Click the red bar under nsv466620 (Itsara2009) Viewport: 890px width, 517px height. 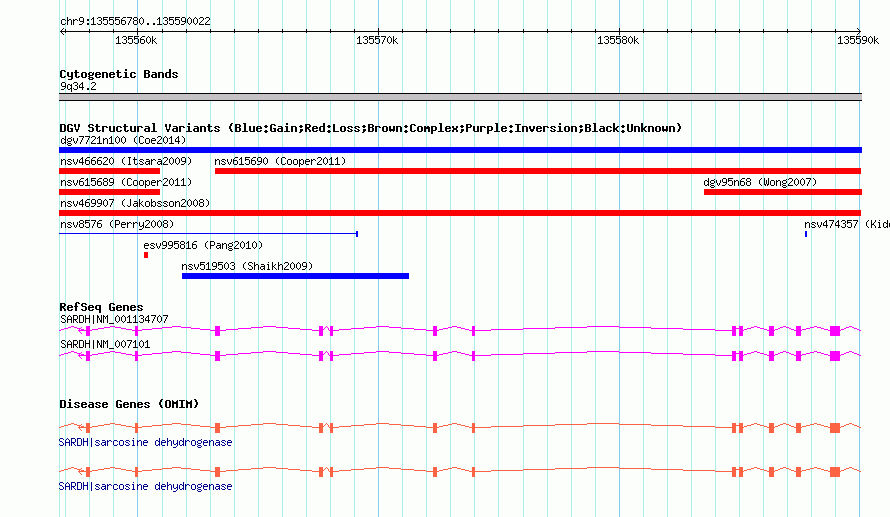pyautogui.click(x=110, y=171)
